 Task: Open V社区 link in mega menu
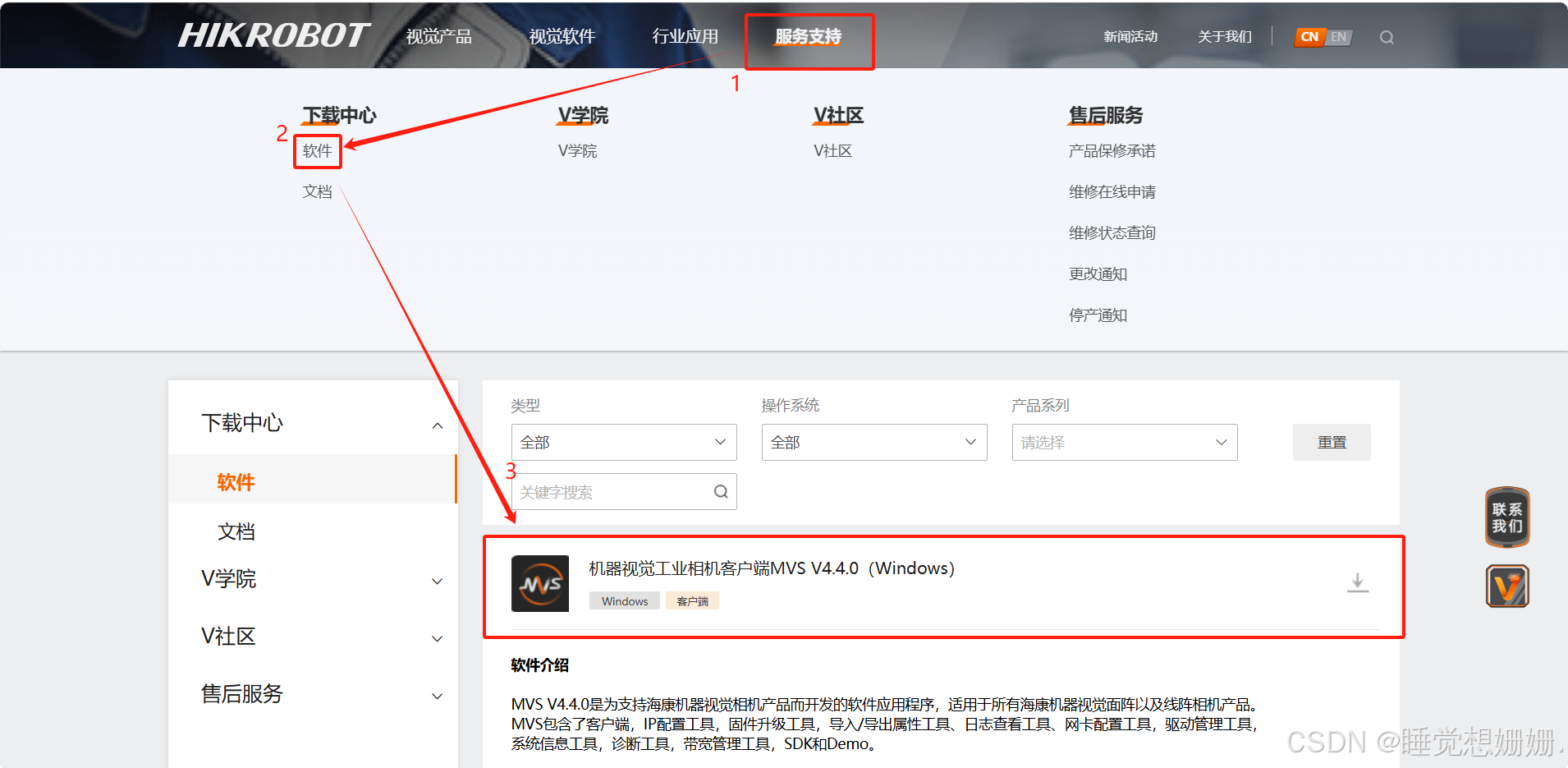(832, 151)
